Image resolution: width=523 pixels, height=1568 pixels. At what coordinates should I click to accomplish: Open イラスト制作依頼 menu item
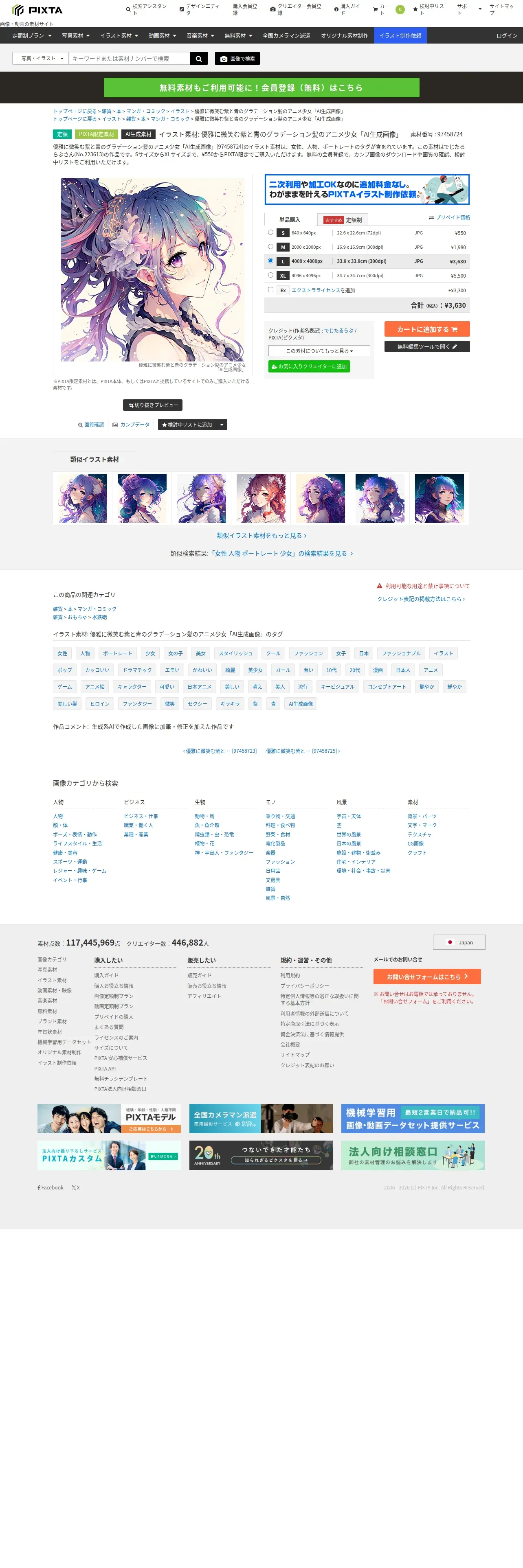point(400,36)
